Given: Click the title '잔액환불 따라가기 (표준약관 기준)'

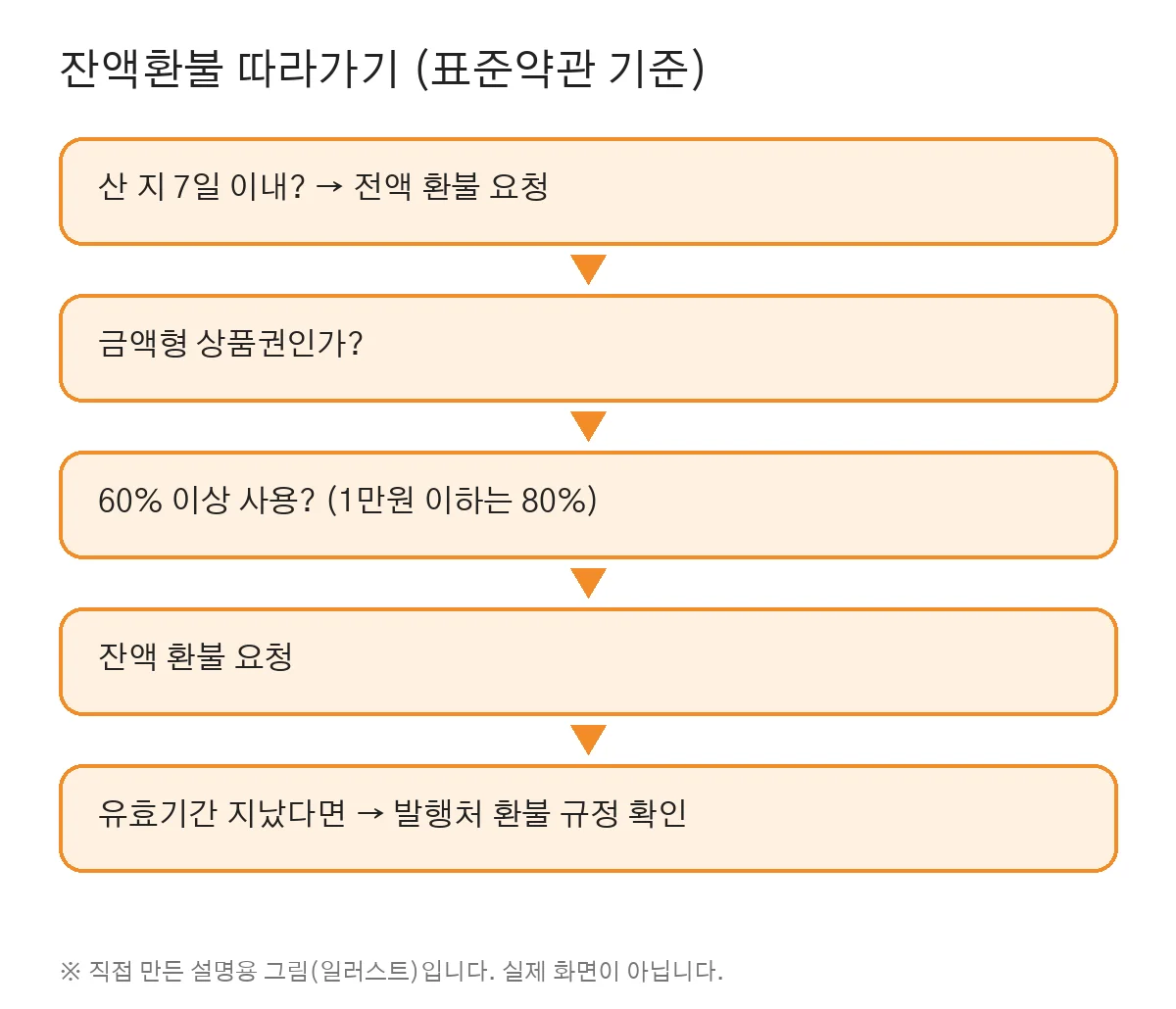Looking at the screenshot, I should click(x=382, y=70).
